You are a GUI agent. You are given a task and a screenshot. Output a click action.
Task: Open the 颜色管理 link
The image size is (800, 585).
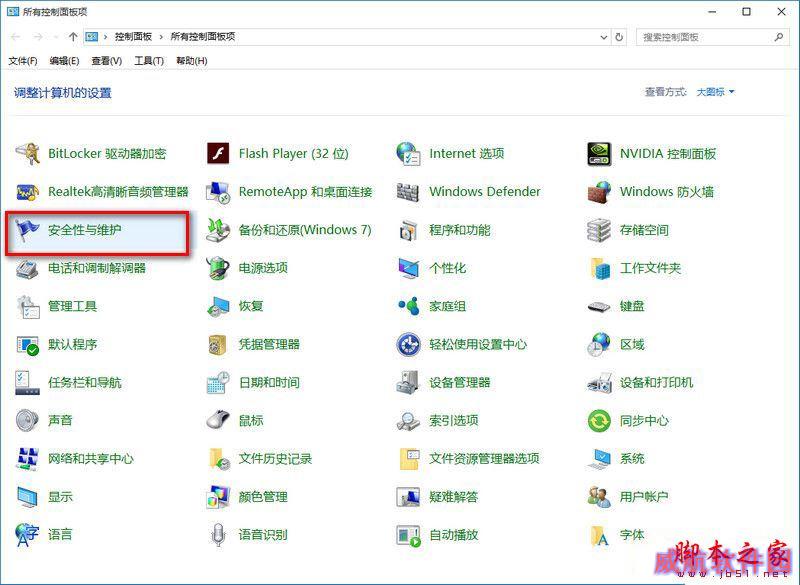263,497
